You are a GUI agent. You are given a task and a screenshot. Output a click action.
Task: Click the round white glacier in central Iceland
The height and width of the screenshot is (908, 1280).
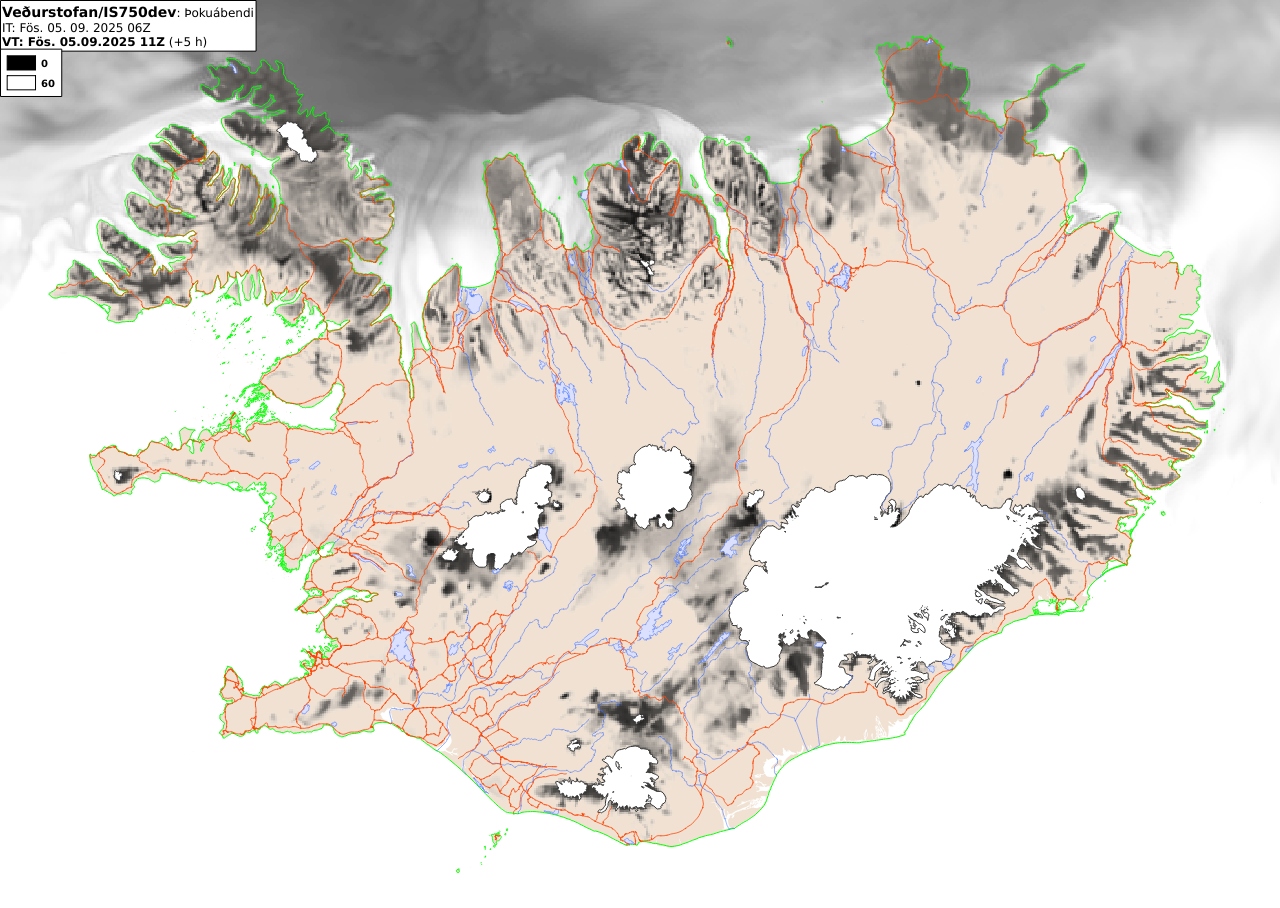pyautogui.click(x=655, y=486)
